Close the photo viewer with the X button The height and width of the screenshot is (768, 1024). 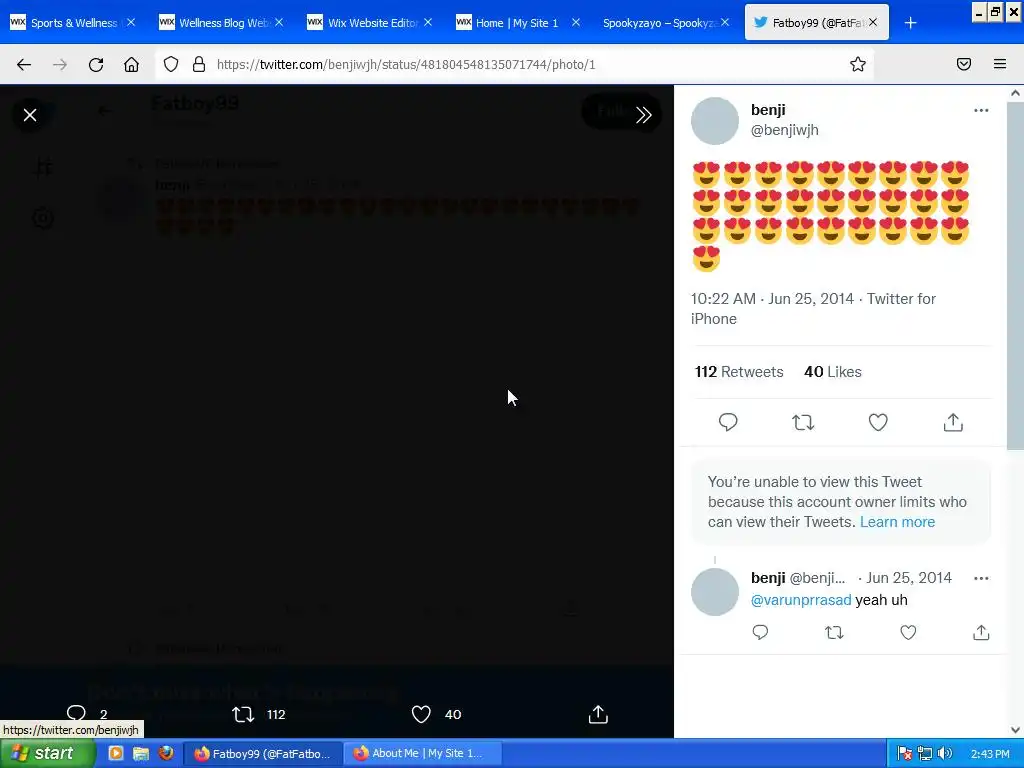[30, 115]
